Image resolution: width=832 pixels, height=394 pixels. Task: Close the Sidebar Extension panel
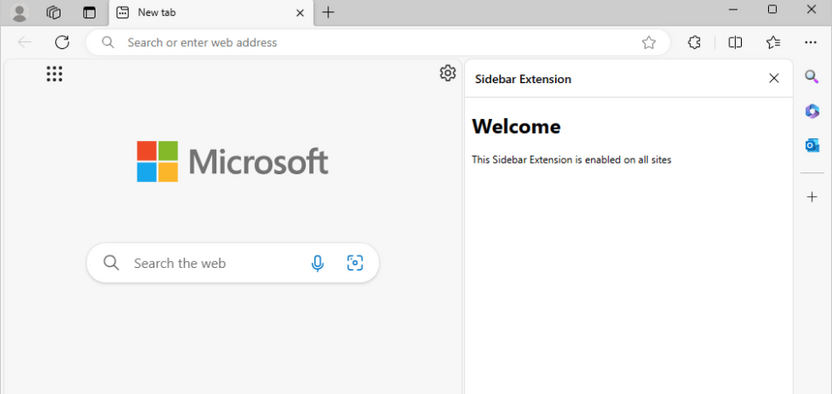pyautogui.click(x=774, y=78)
